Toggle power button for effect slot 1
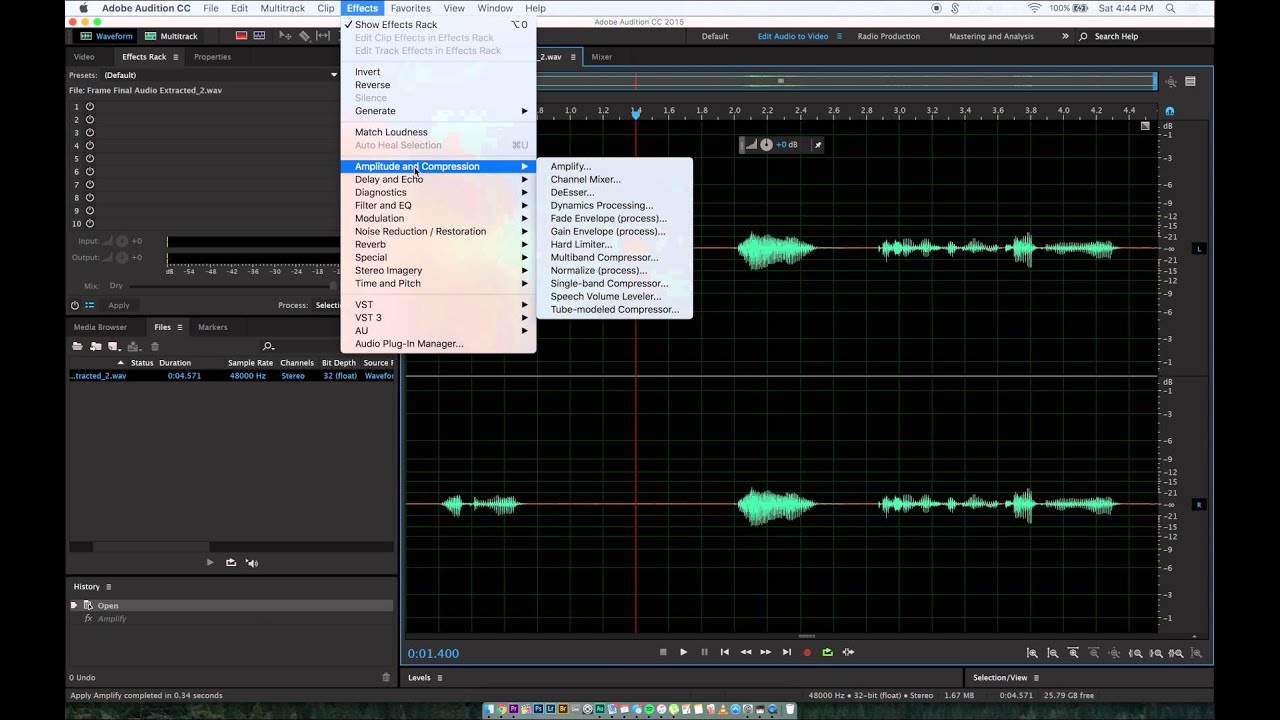 coord(90,106)
